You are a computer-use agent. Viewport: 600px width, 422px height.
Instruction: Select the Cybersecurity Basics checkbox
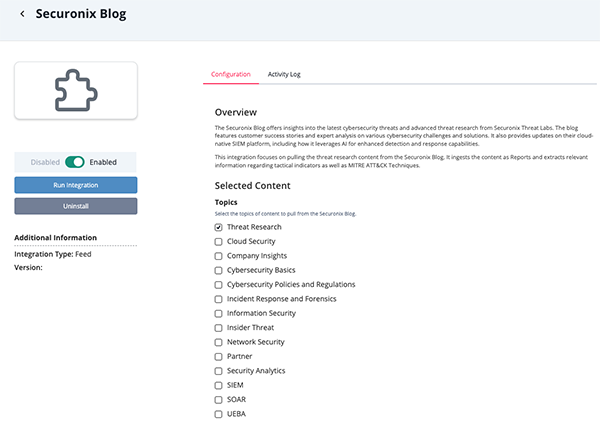[x=219, y=270]
